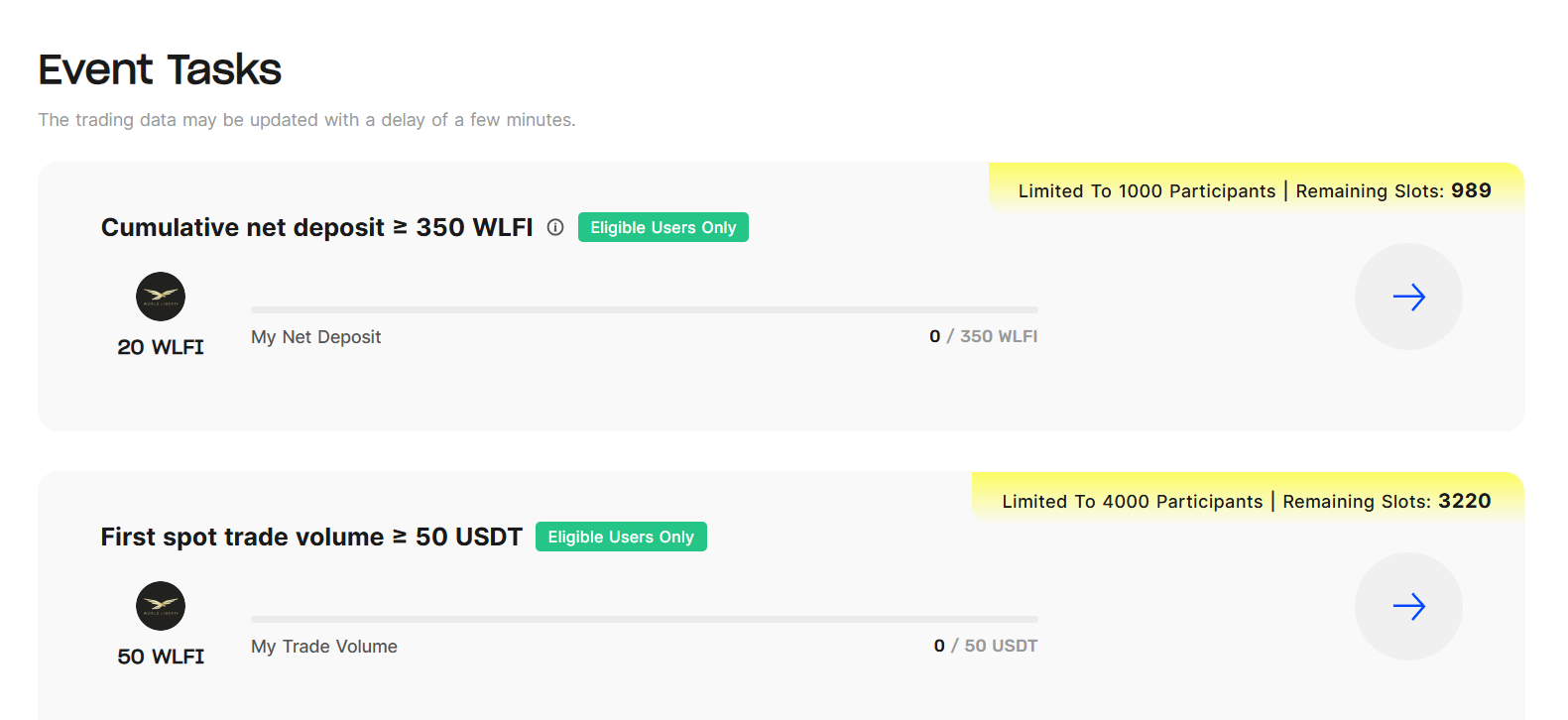Viewport: 1568px width, 720px height.
Task: Click the Event Tasks heading
Action: (160, 69)
